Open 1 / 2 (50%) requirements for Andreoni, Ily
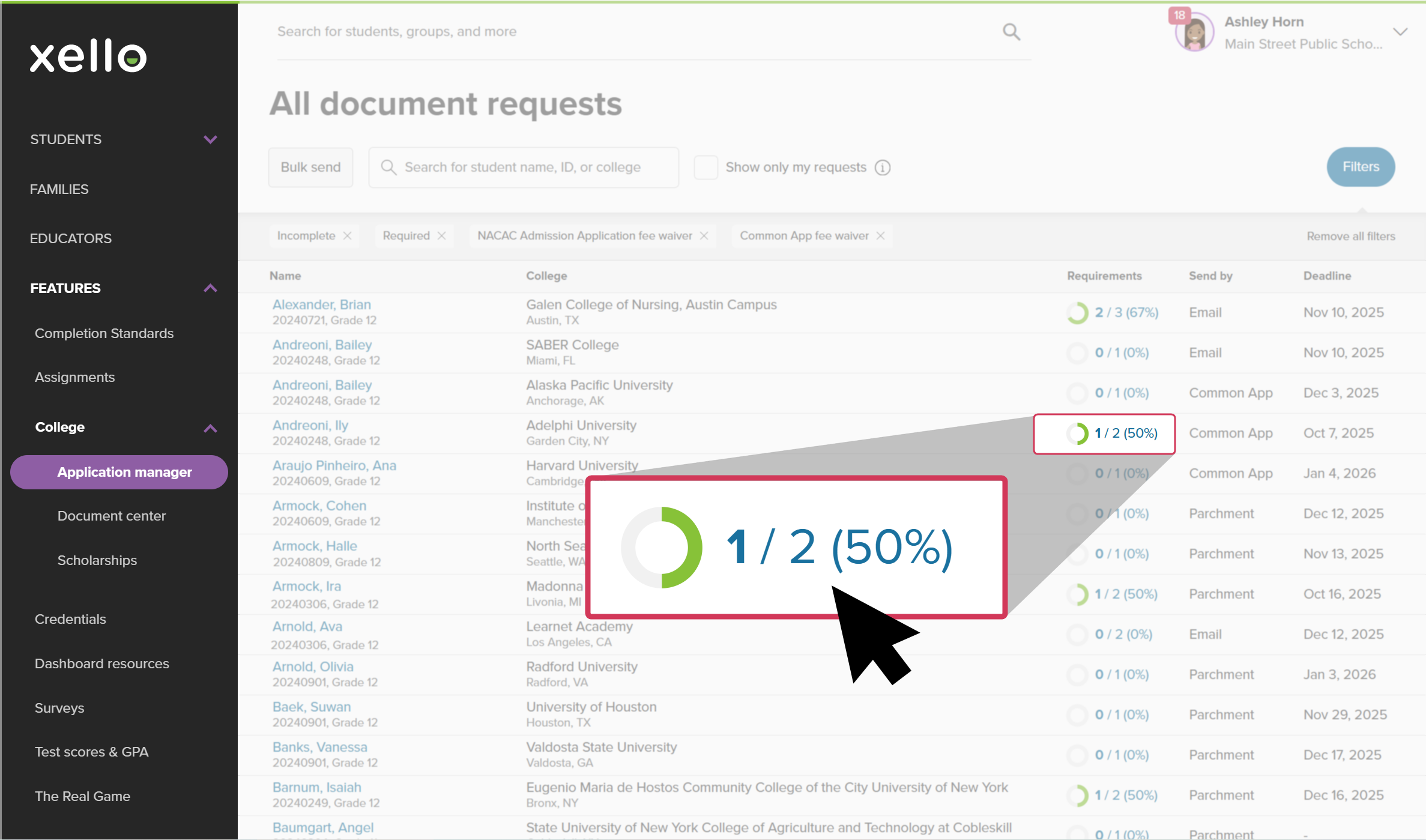Screen dimensions: 1426x840 1126,433
